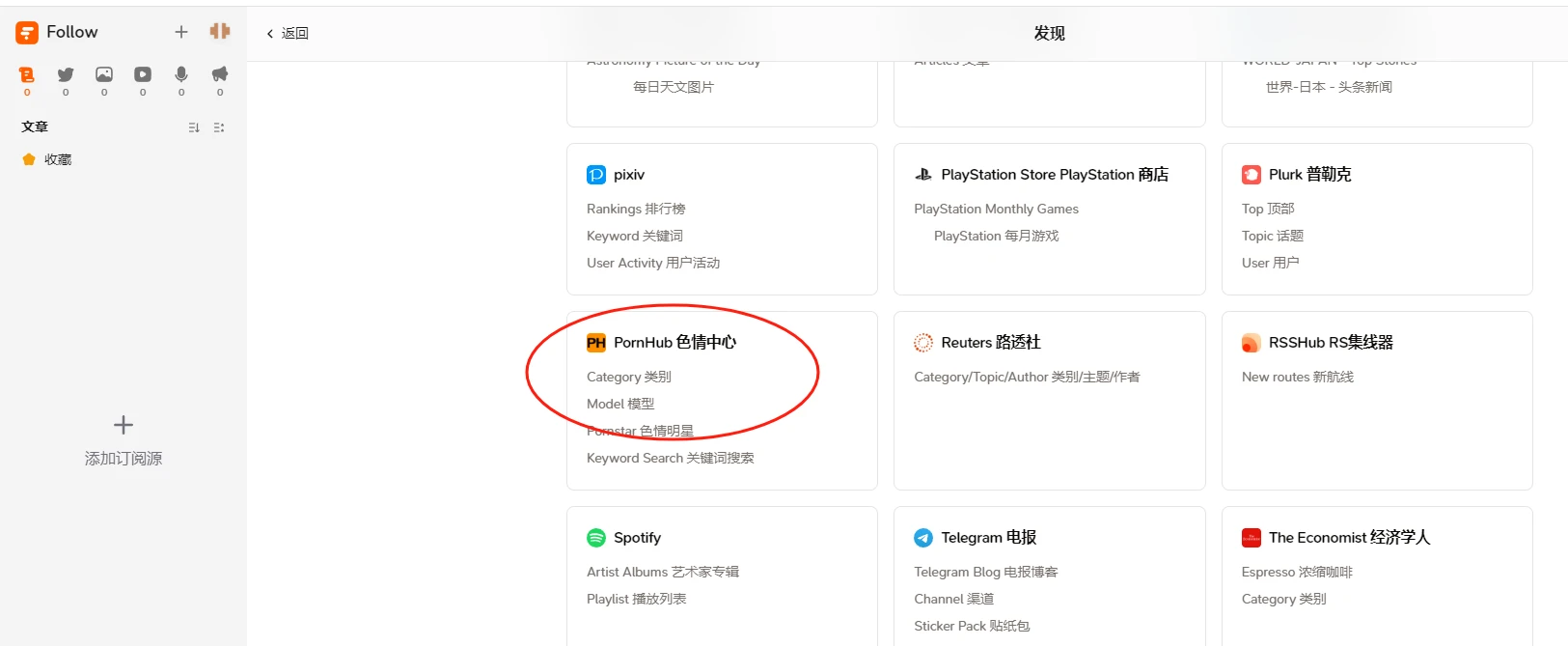
Task: Open pixiv Rankings 排行榜 route
Action: [x=636, y=209]
